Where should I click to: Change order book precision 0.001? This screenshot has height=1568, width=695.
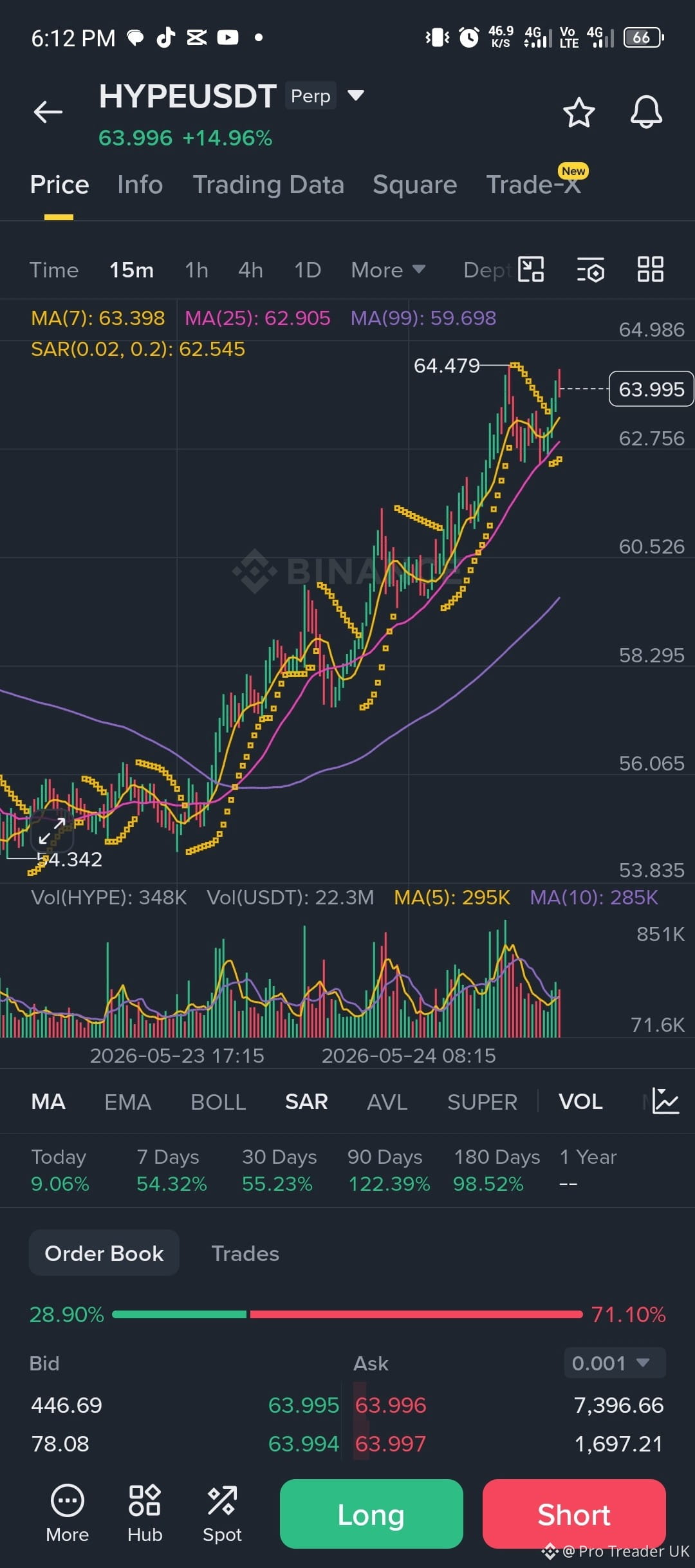click(615, 1363)
